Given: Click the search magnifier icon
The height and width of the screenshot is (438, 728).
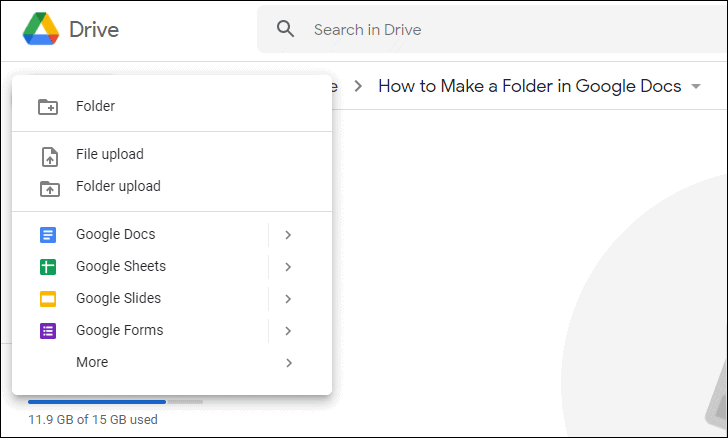Looking at the screenshot, I should pos(285,29).
